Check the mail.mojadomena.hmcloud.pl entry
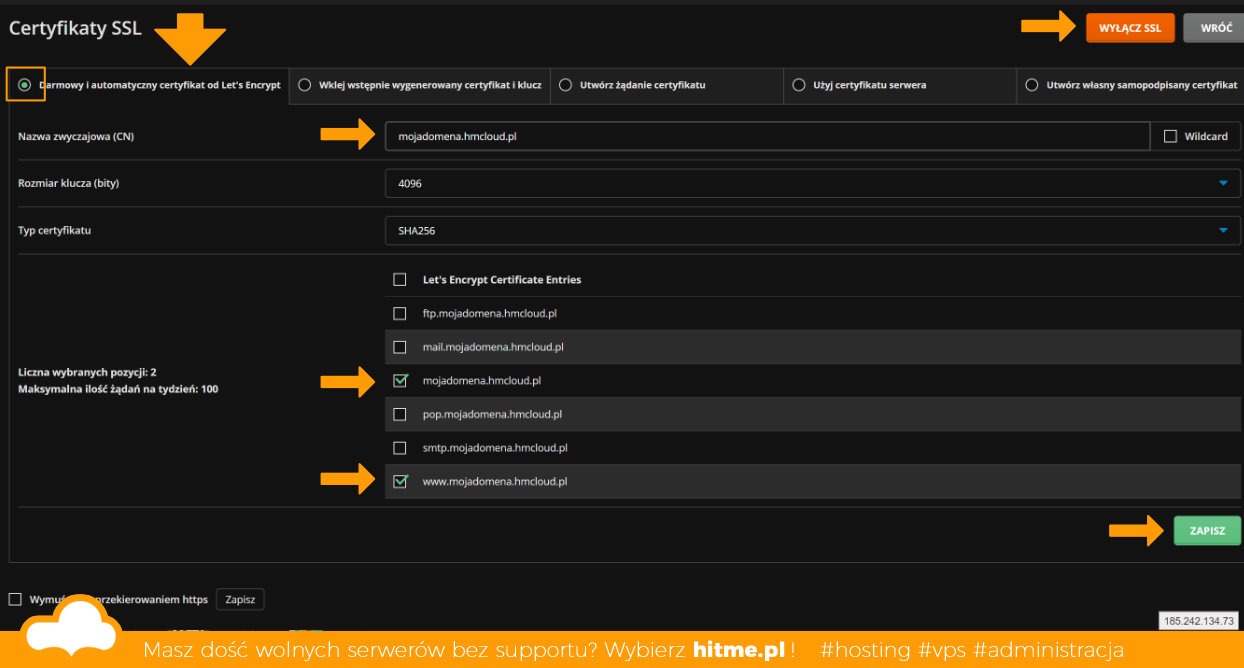1244x668 pixels. [x=400, y=347]
